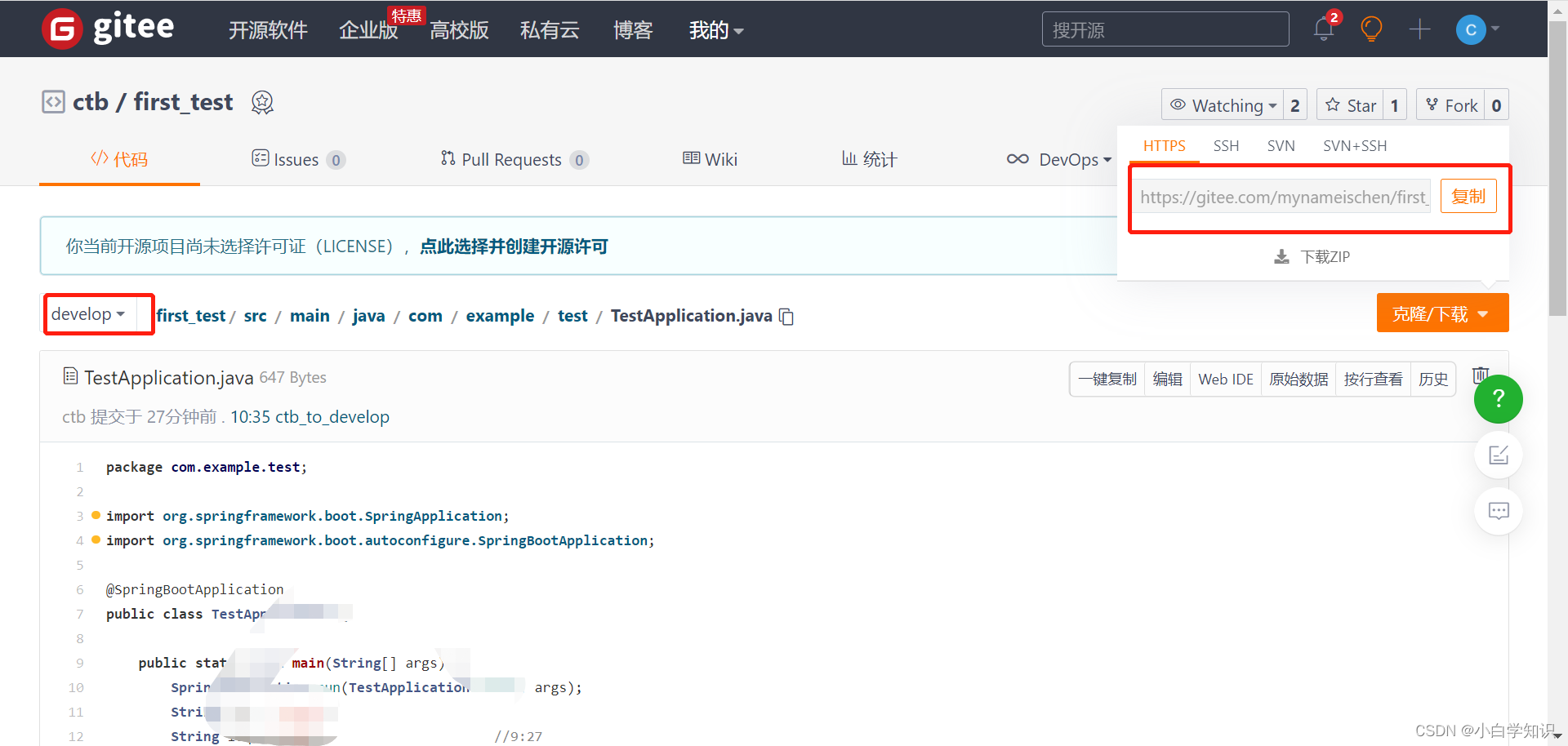The image size is (1568, 746).
Task: Click 点此选择并创建开源许可 link
Action: [x=514, y=246]
